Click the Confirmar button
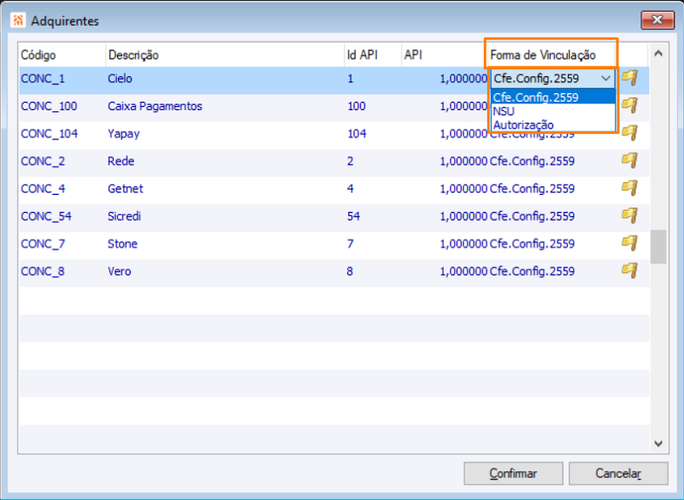Image resolution: width=684 pixels, height=500 pixels. click(x=513, y=473)
